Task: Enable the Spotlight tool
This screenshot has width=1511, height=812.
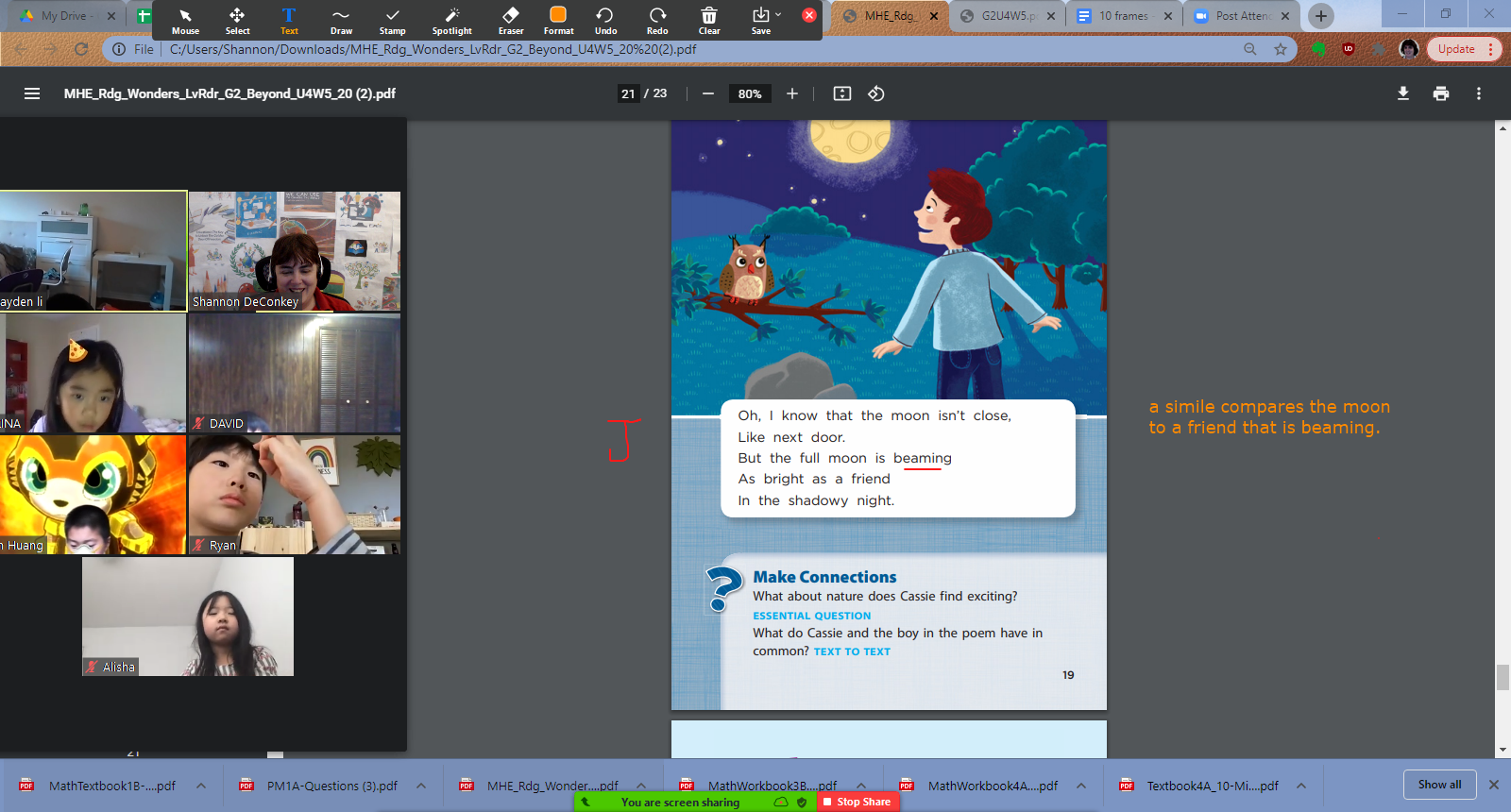Action: (452, 21)
